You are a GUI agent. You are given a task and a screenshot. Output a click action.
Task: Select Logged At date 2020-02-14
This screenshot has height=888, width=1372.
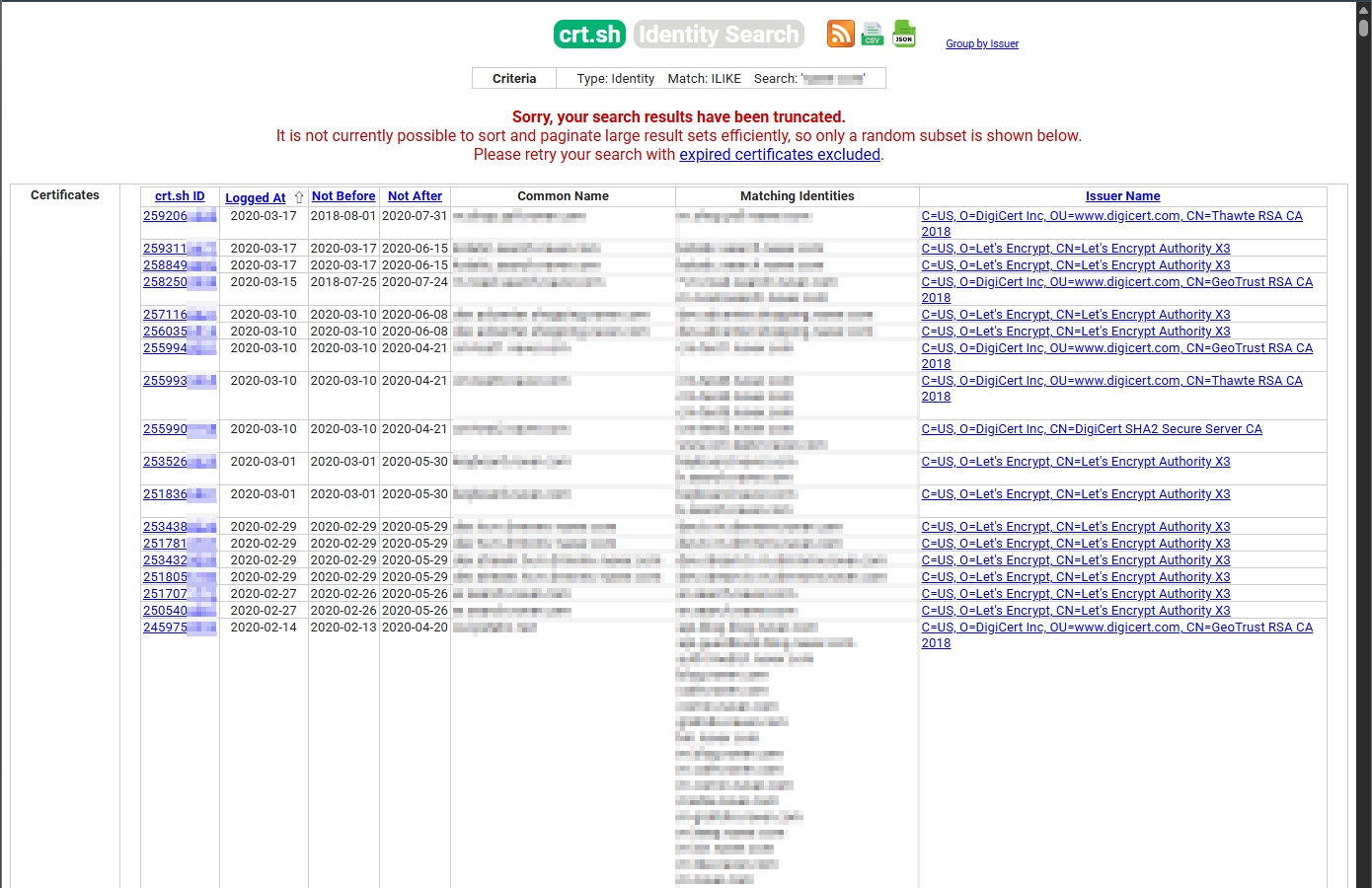coord(264,628)
